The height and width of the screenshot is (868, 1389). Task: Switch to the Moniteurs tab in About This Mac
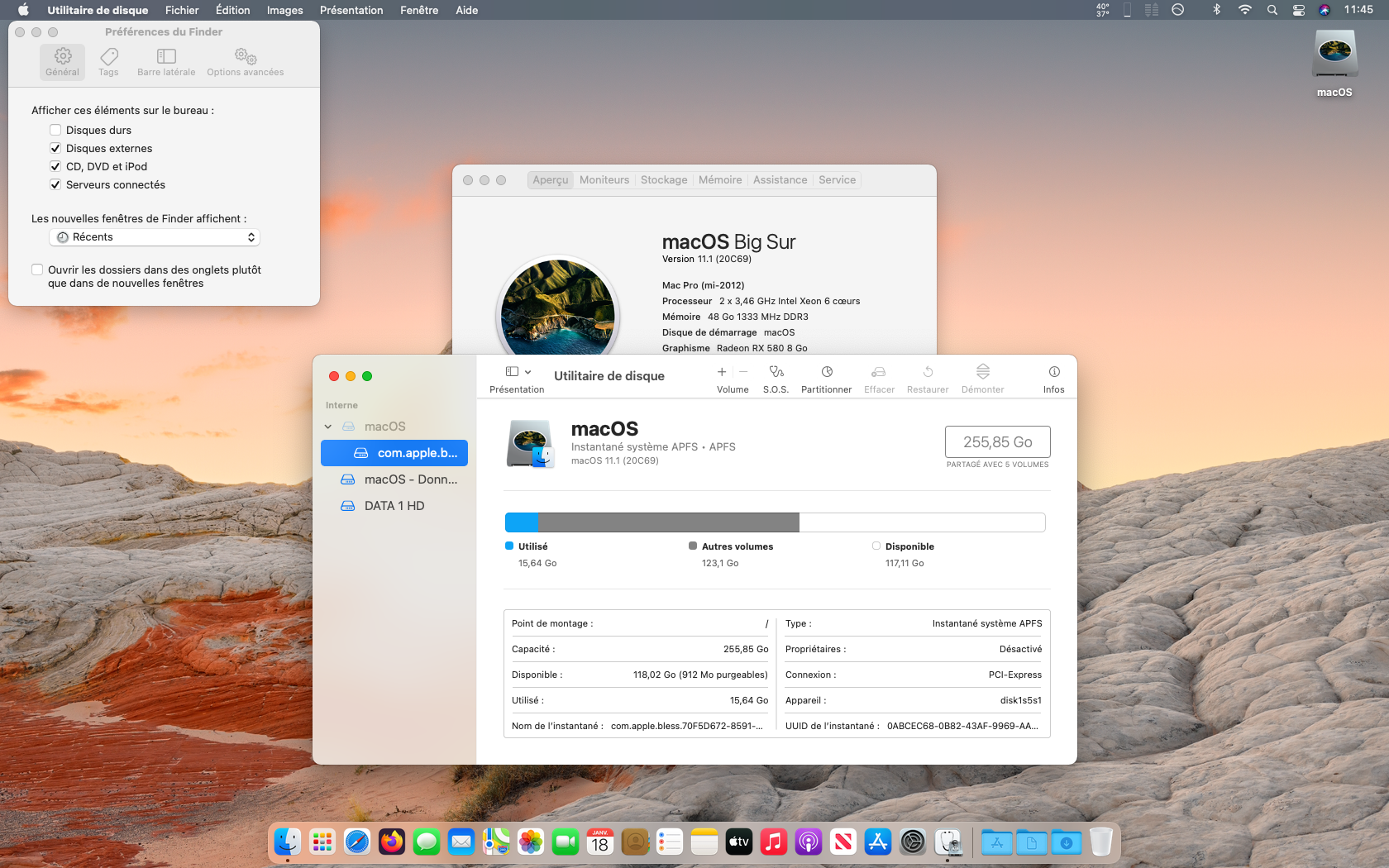coord(604,179)
